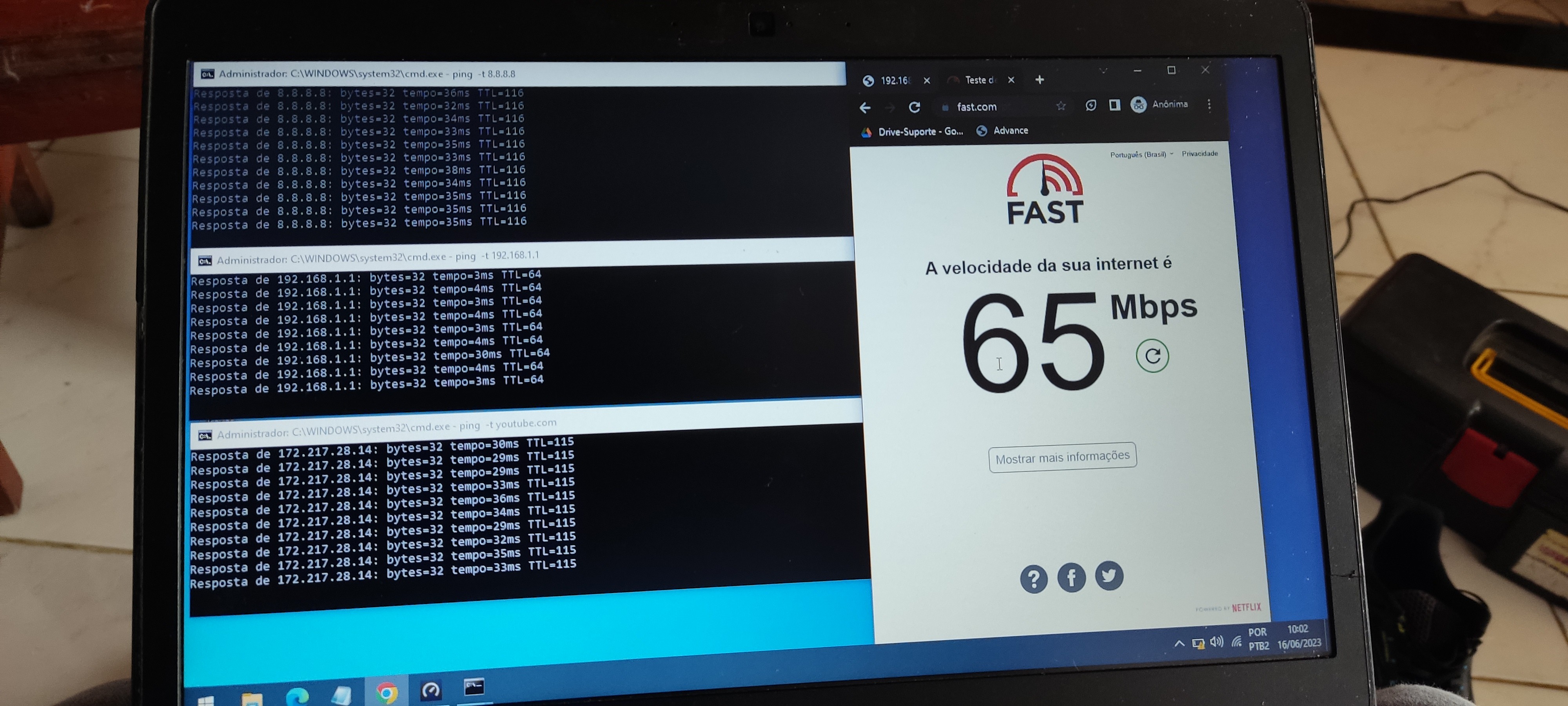Go back with the browser back arrow
This screenshot has height=706, width=1568.
pyautogui.click(x=865, y=108)
